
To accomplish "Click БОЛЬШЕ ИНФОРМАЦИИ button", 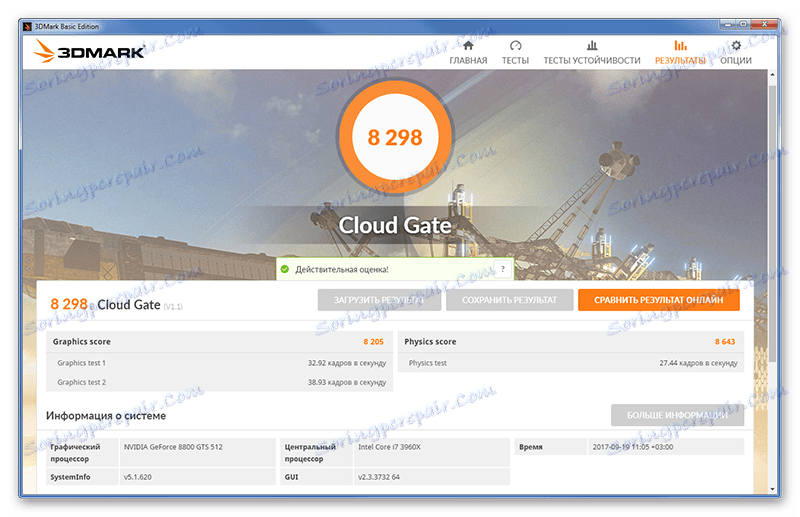I will click(x=678, y=415).
